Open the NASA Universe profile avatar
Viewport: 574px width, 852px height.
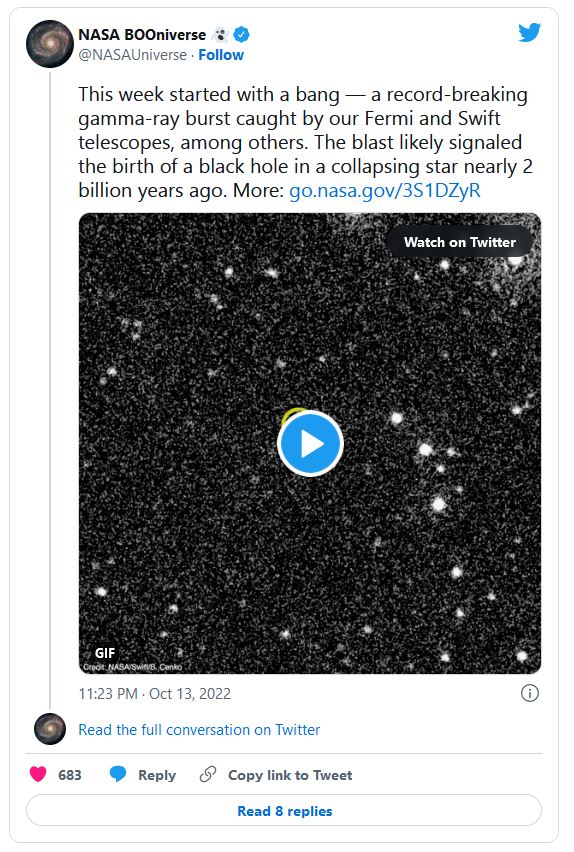point(49,43)
